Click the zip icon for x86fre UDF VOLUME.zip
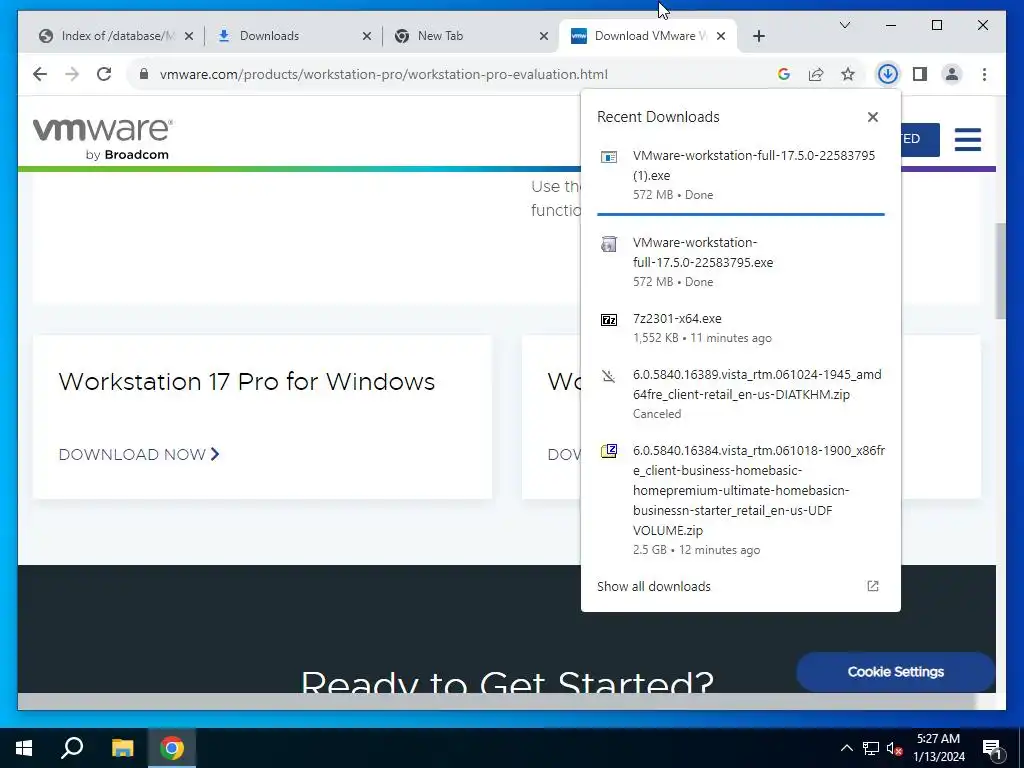 (609, 451)
